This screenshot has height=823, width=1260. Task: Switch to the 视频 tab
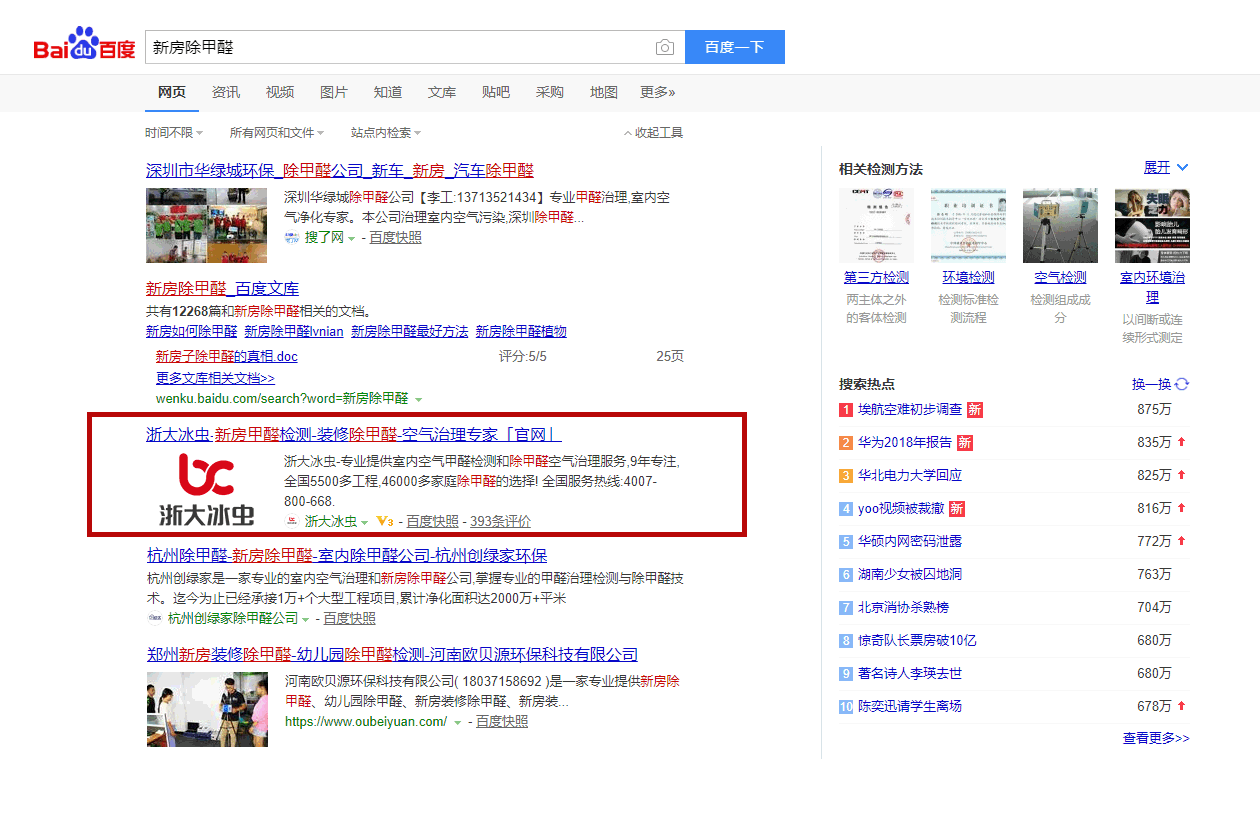(x=280, y=92)
